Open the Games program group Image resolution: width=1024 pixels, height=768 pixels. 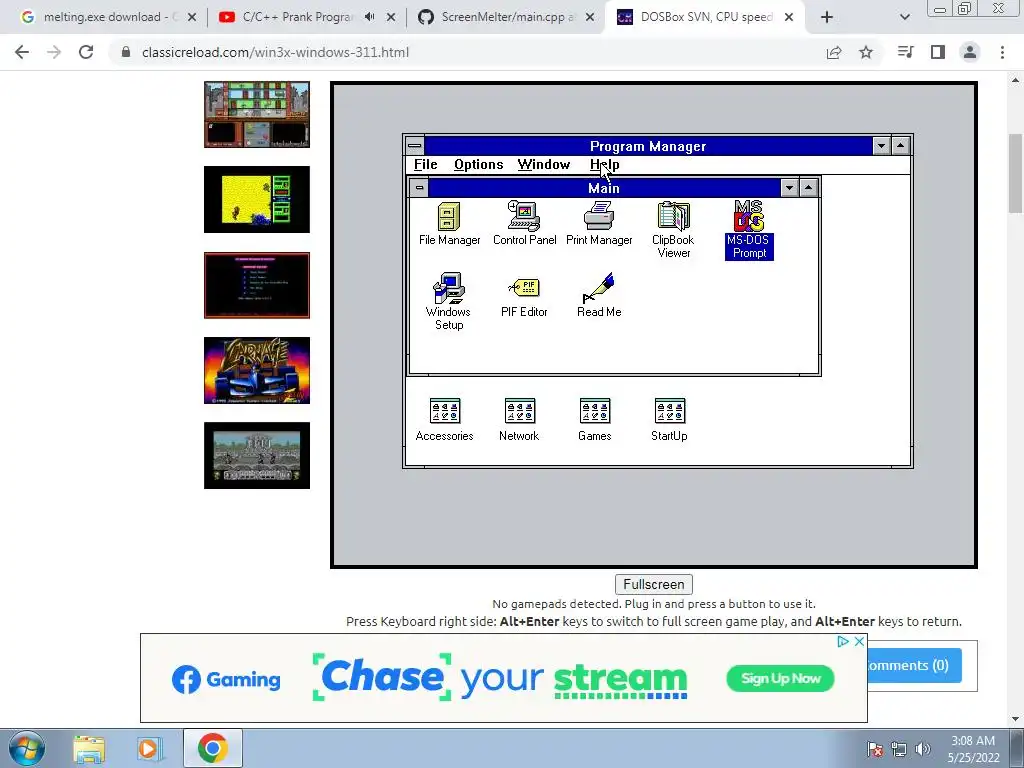click(x=594, y=419)
